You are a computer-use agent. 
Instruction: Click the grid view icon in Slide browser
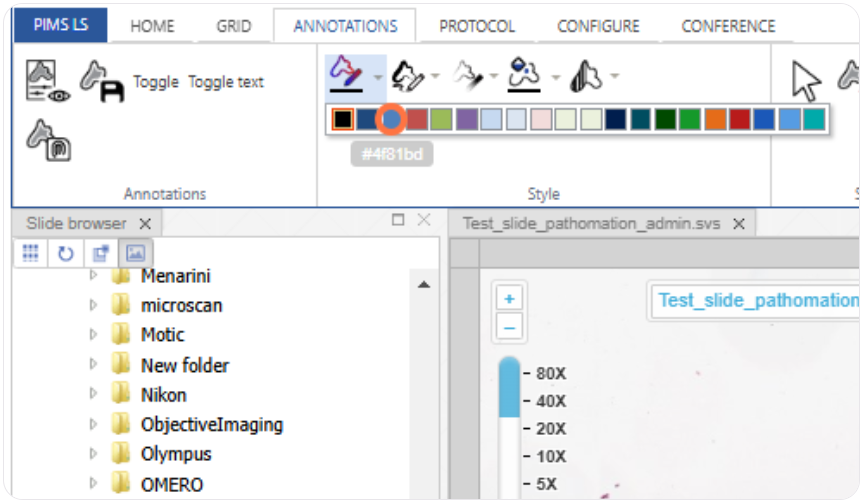point(31,253)
